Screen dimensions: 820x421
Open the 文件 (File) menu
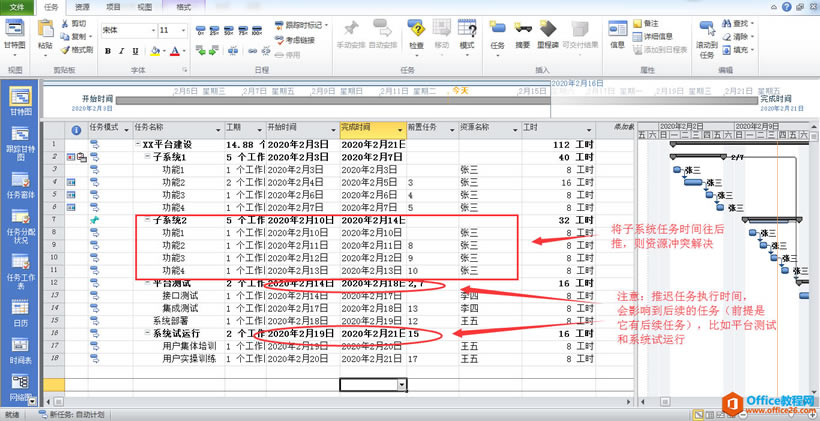(x=17, y=6)
